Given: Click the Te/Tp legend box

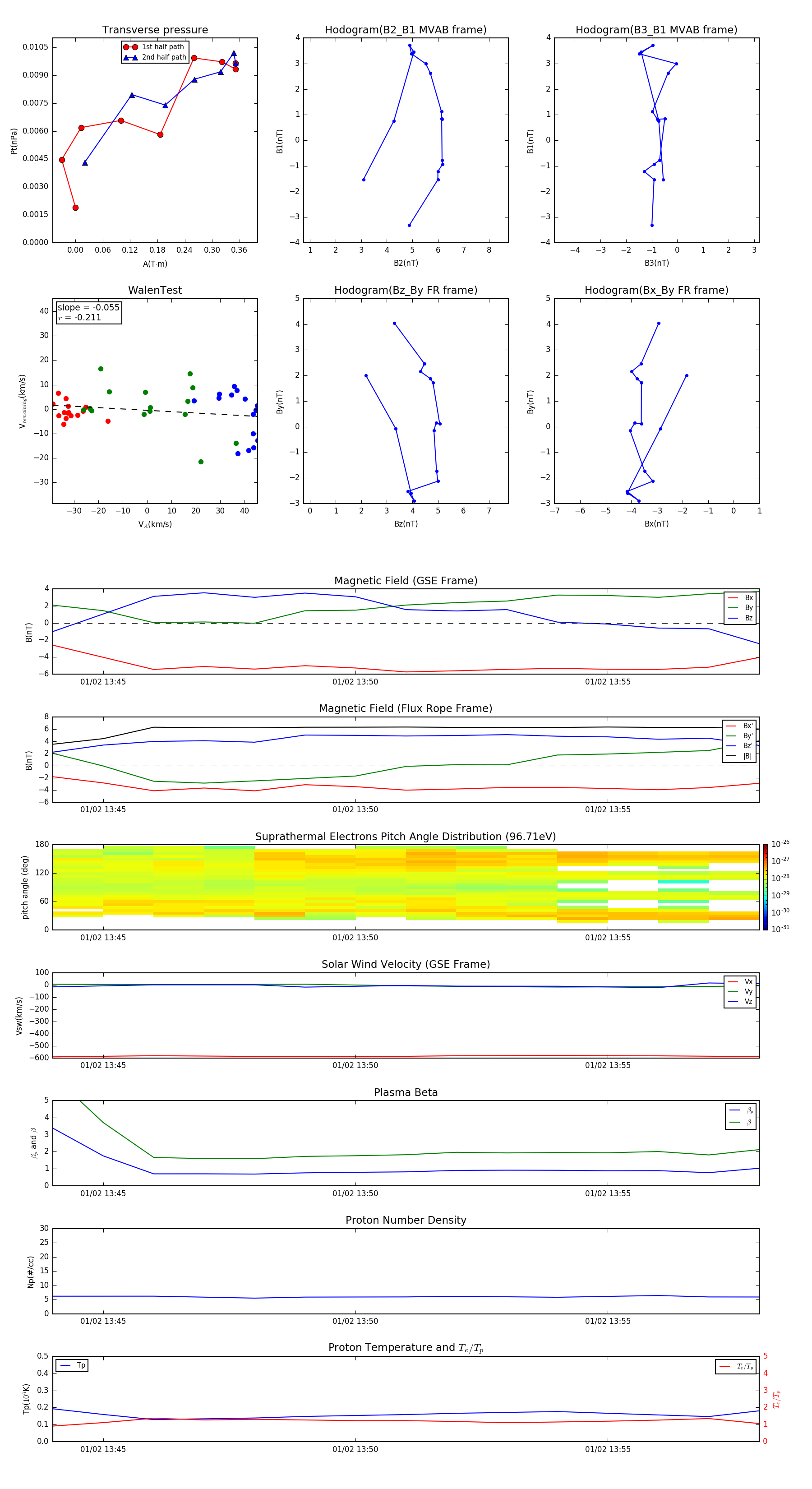Looking at the screenshot, I should point(736,1366).
